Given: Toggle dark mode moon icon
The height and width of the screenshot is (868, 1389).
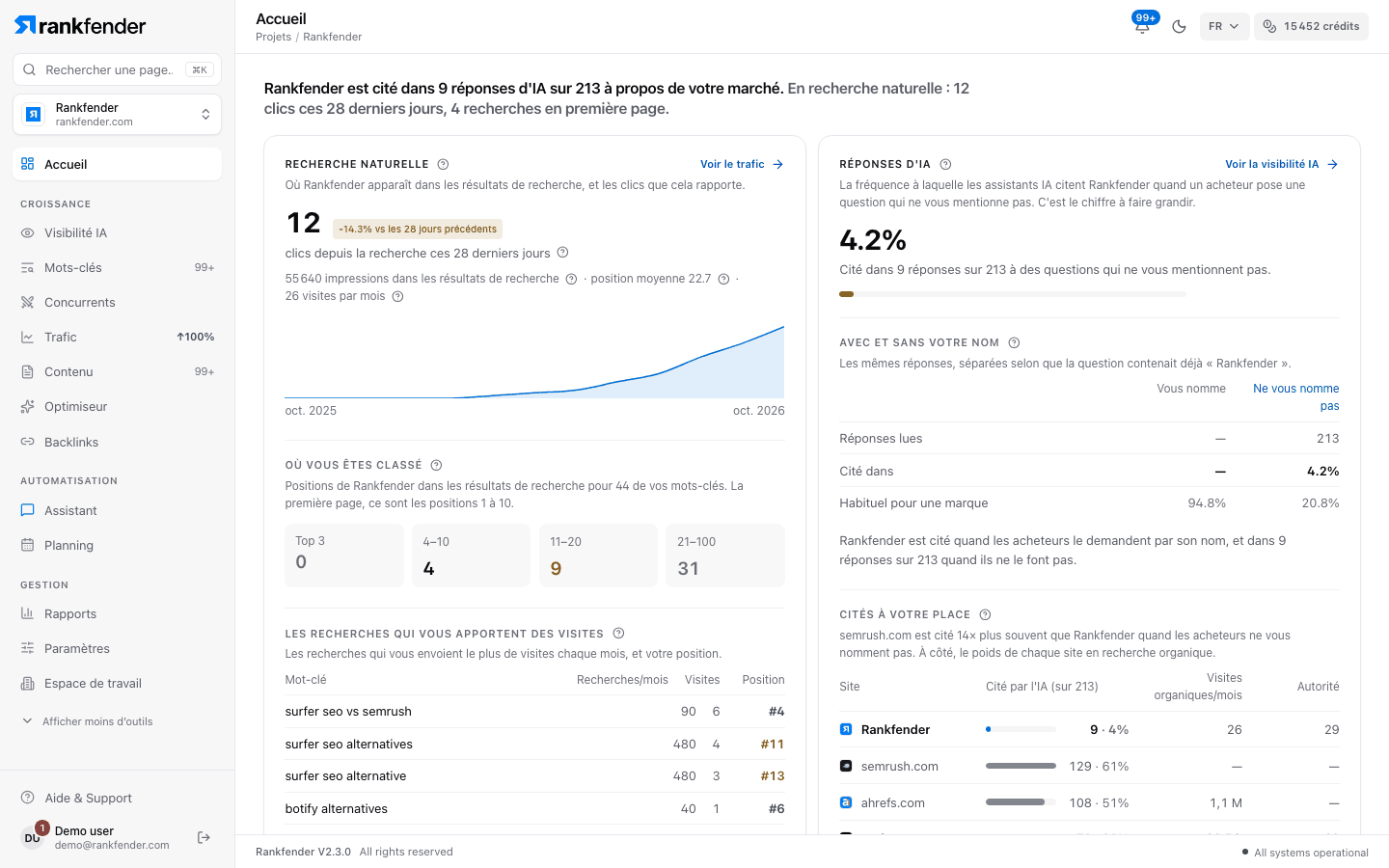Looking at the screenshot, I should tap(1179, 26).
